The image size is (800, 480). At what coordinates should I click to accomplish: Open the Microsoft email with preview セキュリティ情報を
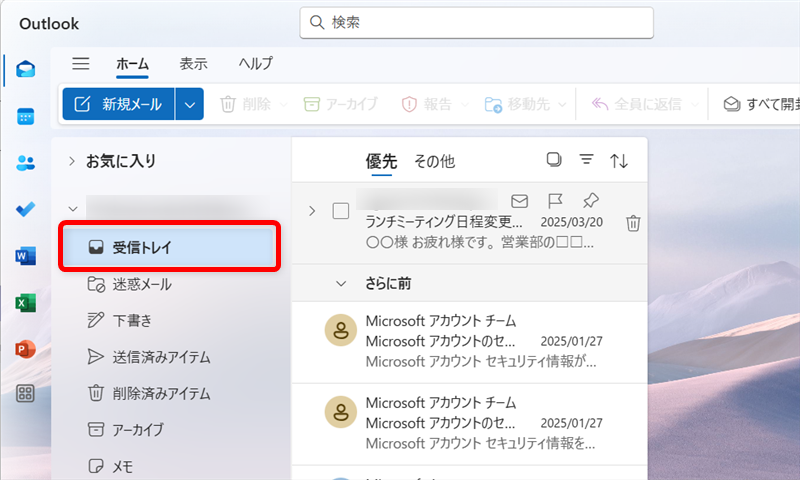[x=469, y=424]
